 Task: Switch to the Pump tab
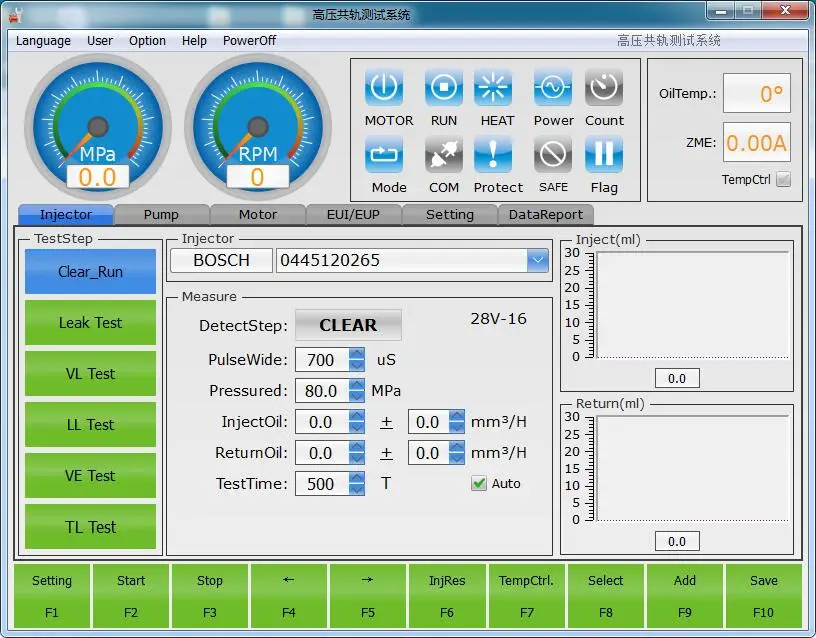pyautogui.click(x=161, y=214)
